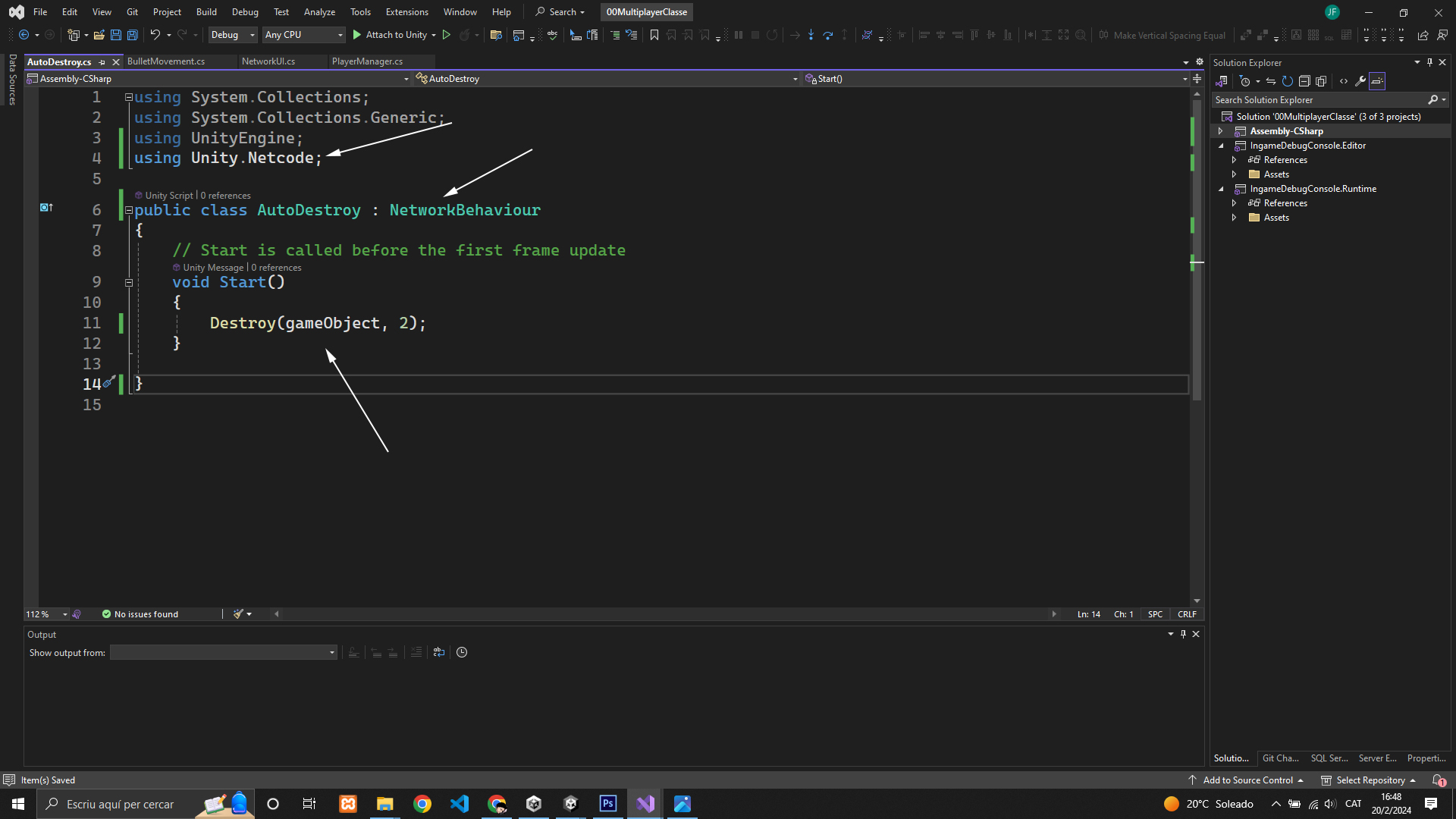This screenshot has height=819, width=1456.
Task: Switch to the PlayerManager.cs tab
Action: (x=367, y=61)
